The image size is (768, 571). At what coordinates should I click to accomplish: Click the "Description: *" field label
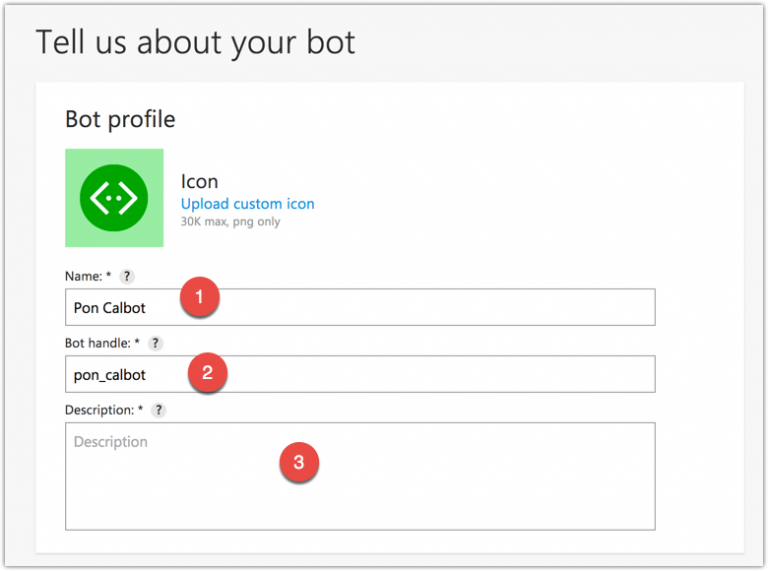(104, 410)
